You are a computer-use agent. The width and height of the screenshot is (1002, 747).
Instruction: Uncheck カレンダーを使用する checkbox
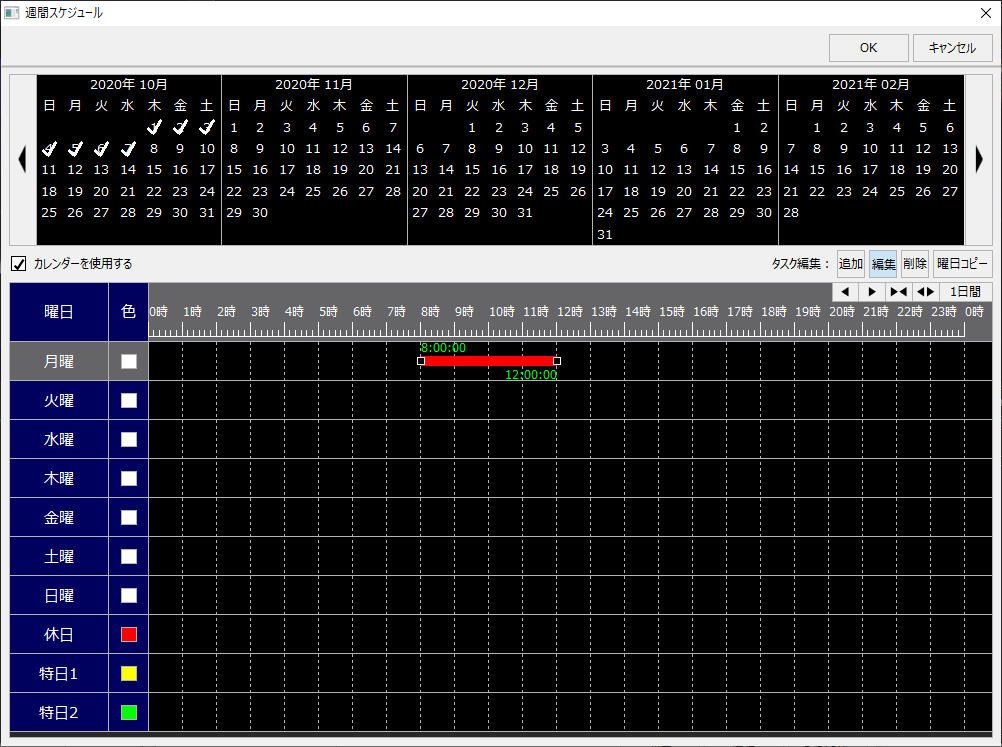(x=19, y=264)
